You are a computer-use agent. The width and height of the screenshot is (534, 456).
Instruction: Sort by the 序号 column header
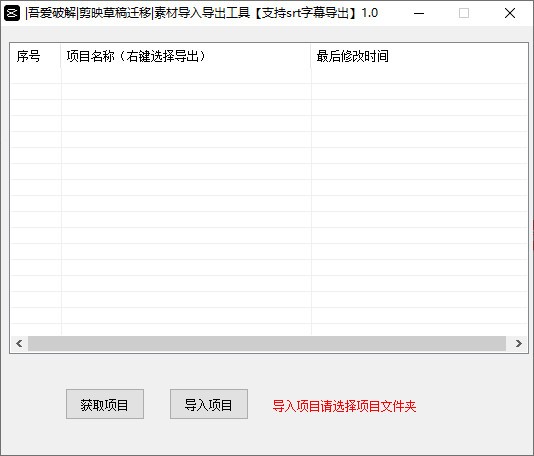[36, 56]
